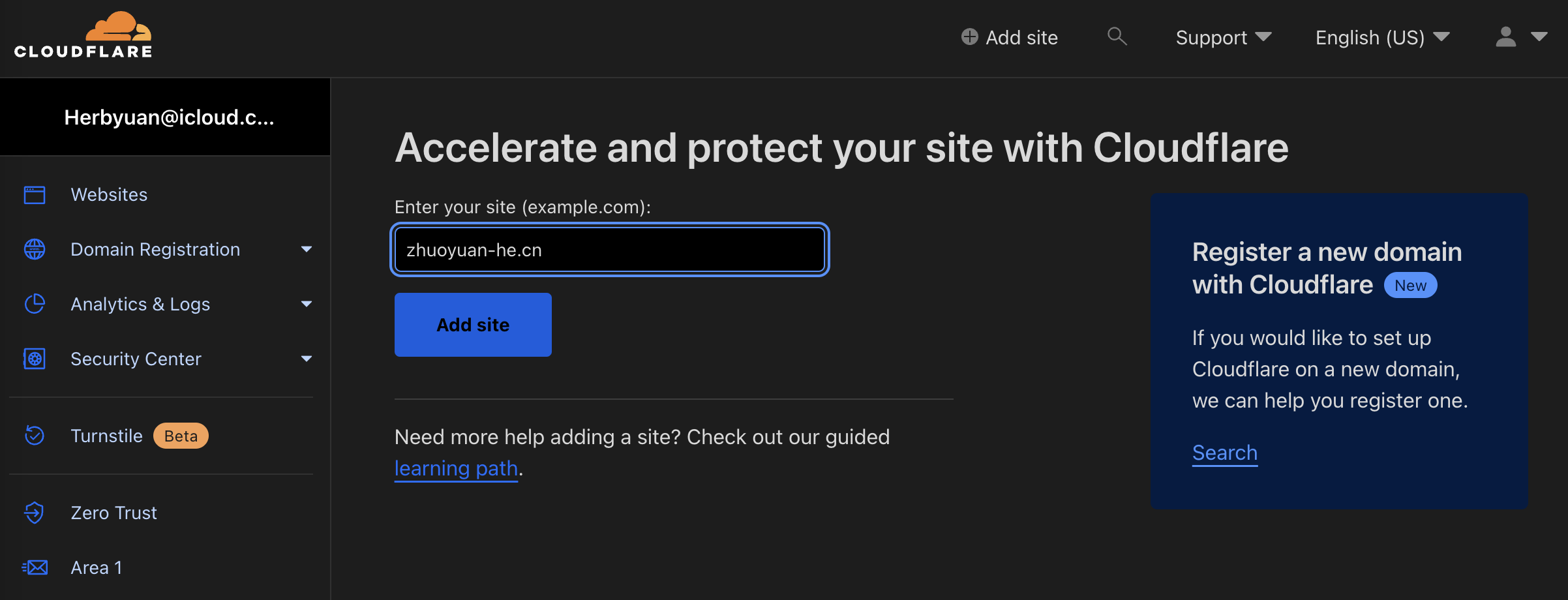Click the Domain Registration globe icon
Screen dimensions: 1568x600
pyautogui.click(x=35, y=249)
